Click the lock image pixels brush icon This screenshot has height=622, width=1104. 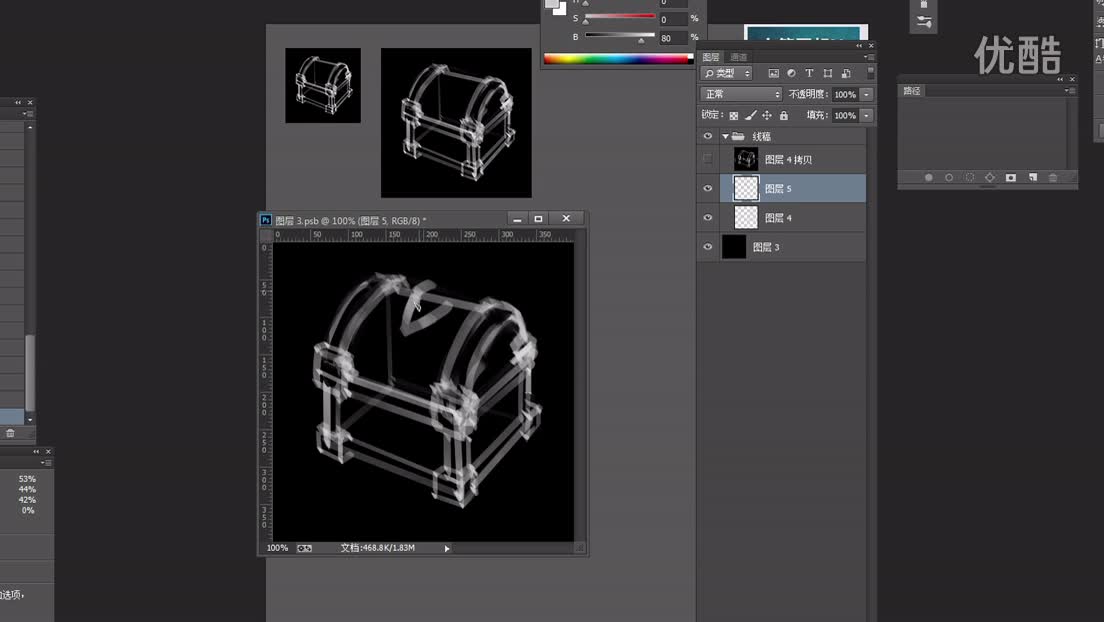coord(750,116)
